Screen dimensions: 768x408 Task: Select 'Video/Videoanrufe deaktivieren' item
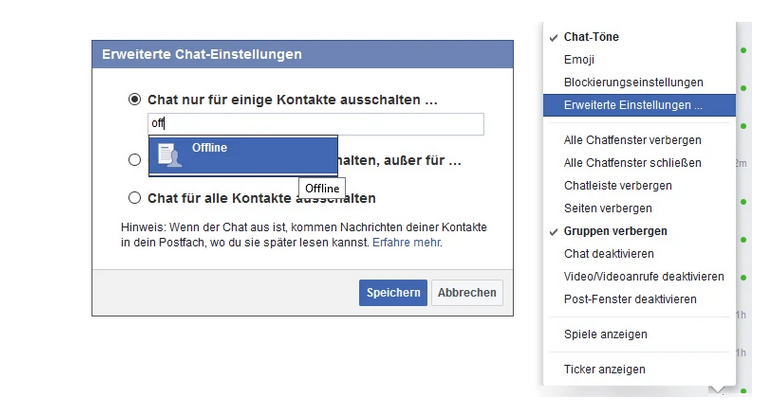tap(639, 277)
